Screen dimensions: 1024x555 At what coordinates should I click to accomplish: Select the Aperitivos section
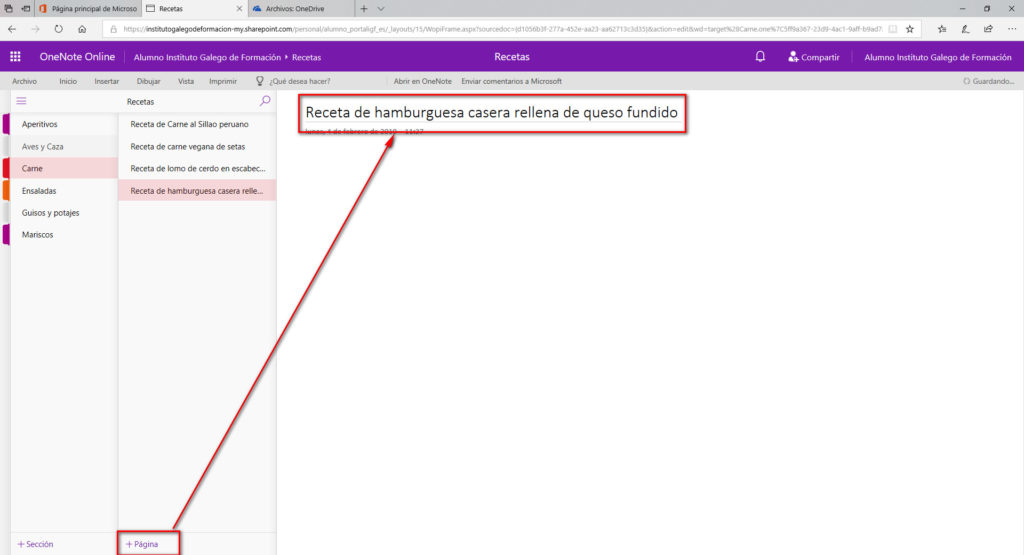[x=40, y=124]
